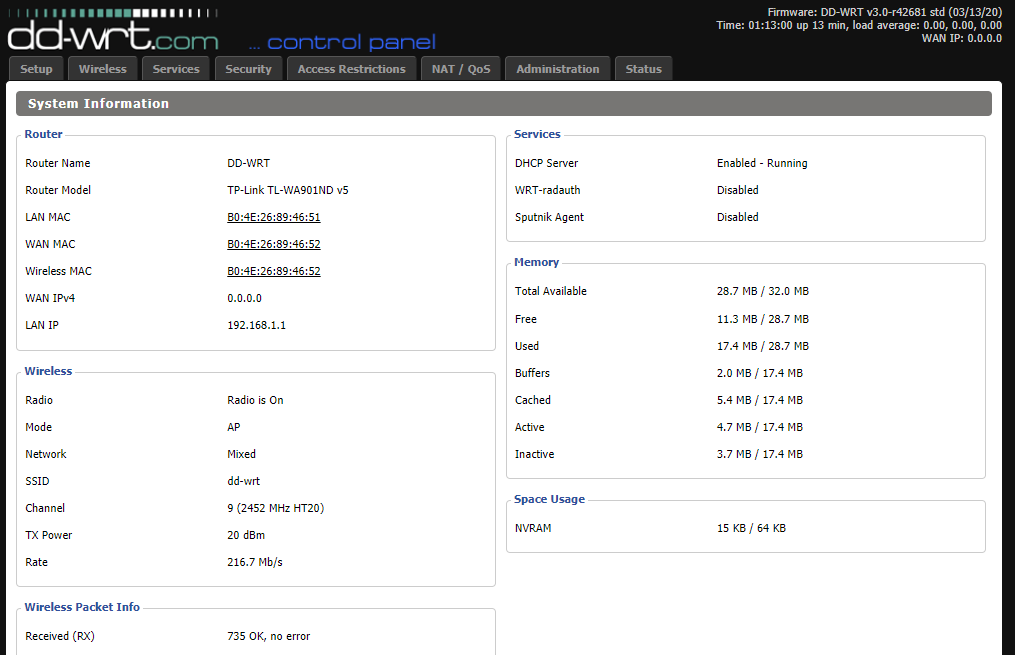Select the Inactive value 3.7 MB / 17.4 MB
This screenshot has height=655, width=1015.
(x=760, y=454)
